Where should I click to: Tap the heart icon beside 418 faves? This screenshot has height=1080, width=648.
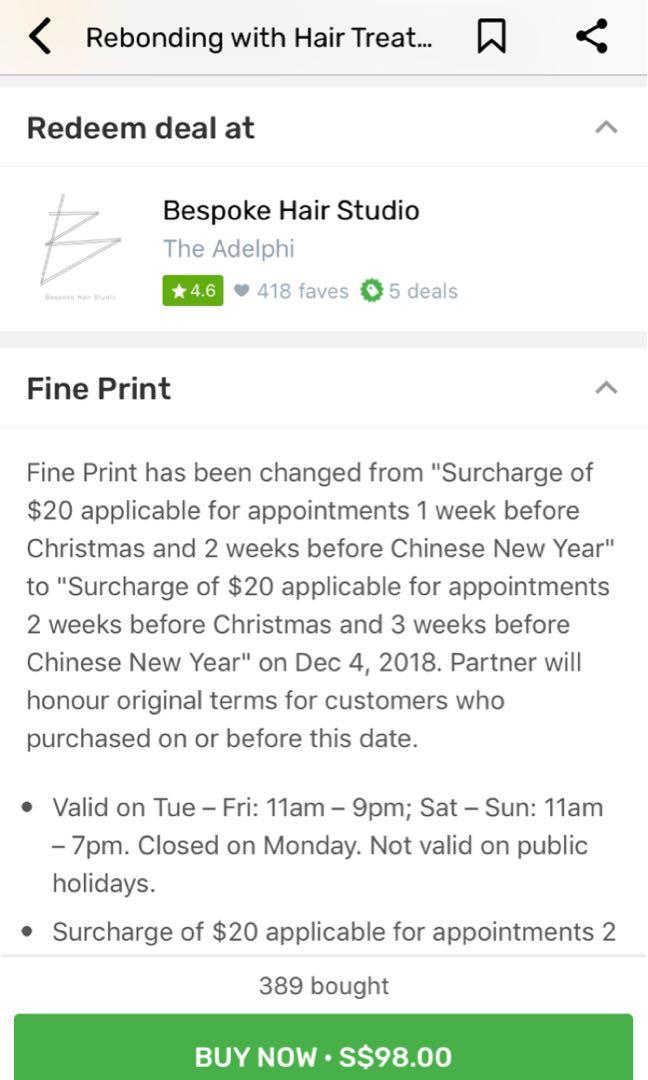[x=241, y=291]
